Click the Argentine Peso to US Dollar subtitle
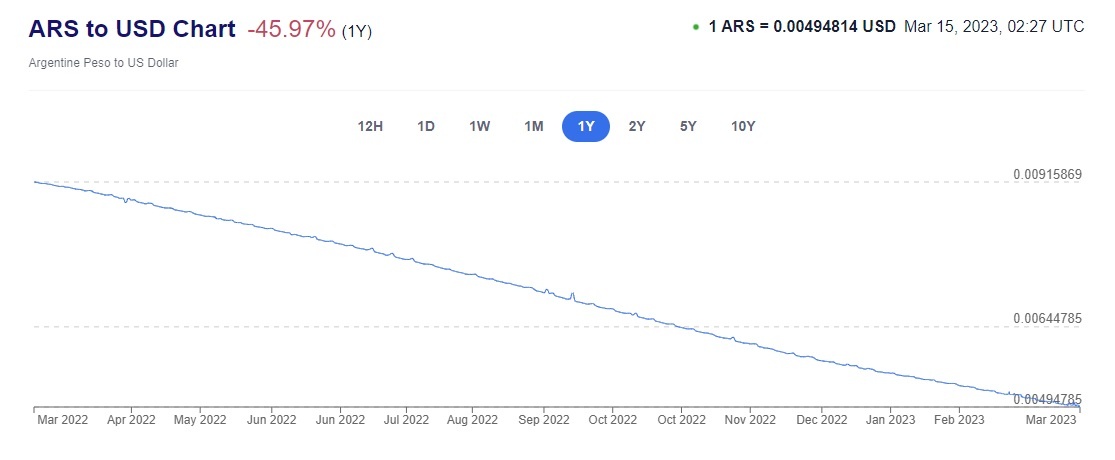Viewport: 1115px width, 460px height. pyautogui.click(x=104, y=63)
